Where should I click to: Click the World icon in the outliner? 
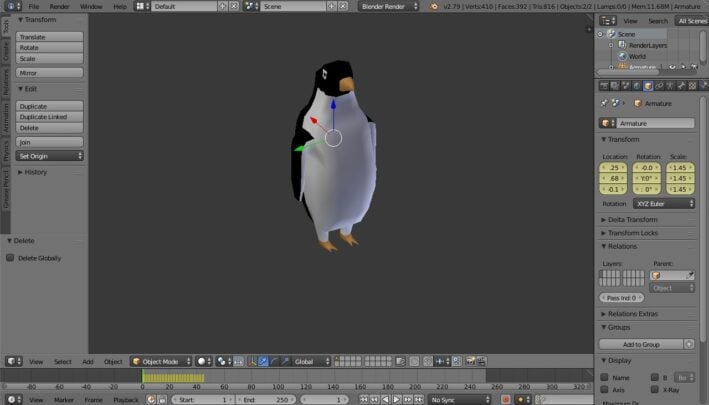(621, 56)
